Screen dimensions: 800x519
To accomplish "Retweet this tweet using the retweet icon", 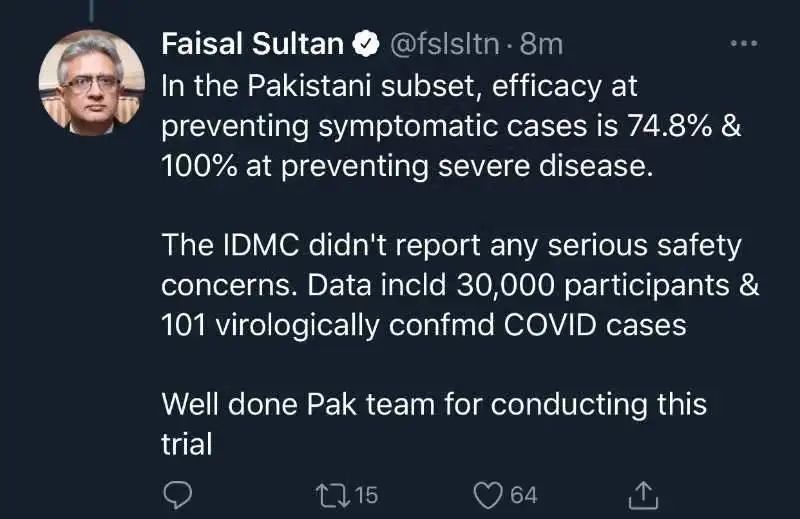I will pos(328,494).
